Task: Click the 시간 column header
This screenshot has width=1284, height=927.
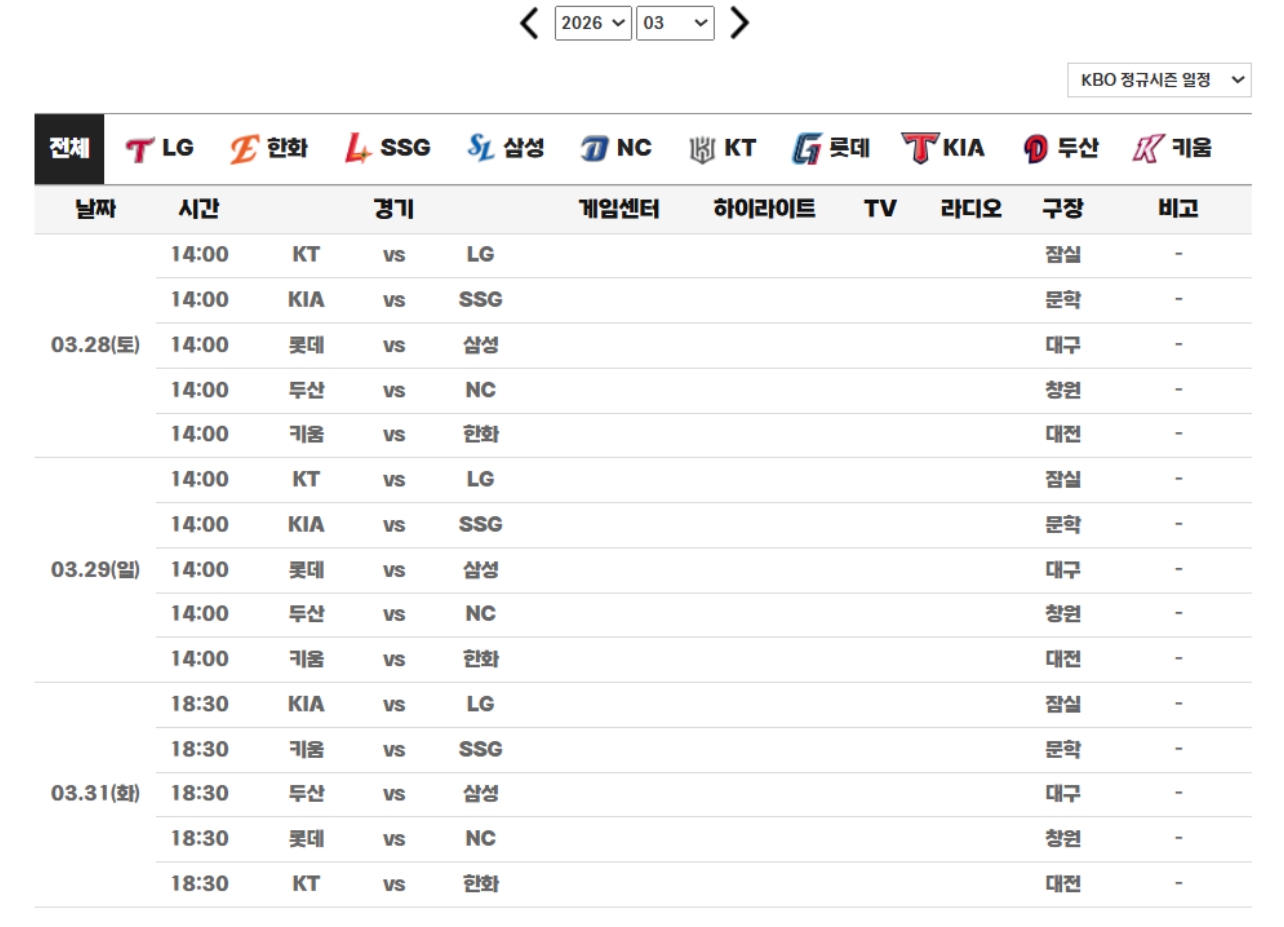Action: pos(198,209)
